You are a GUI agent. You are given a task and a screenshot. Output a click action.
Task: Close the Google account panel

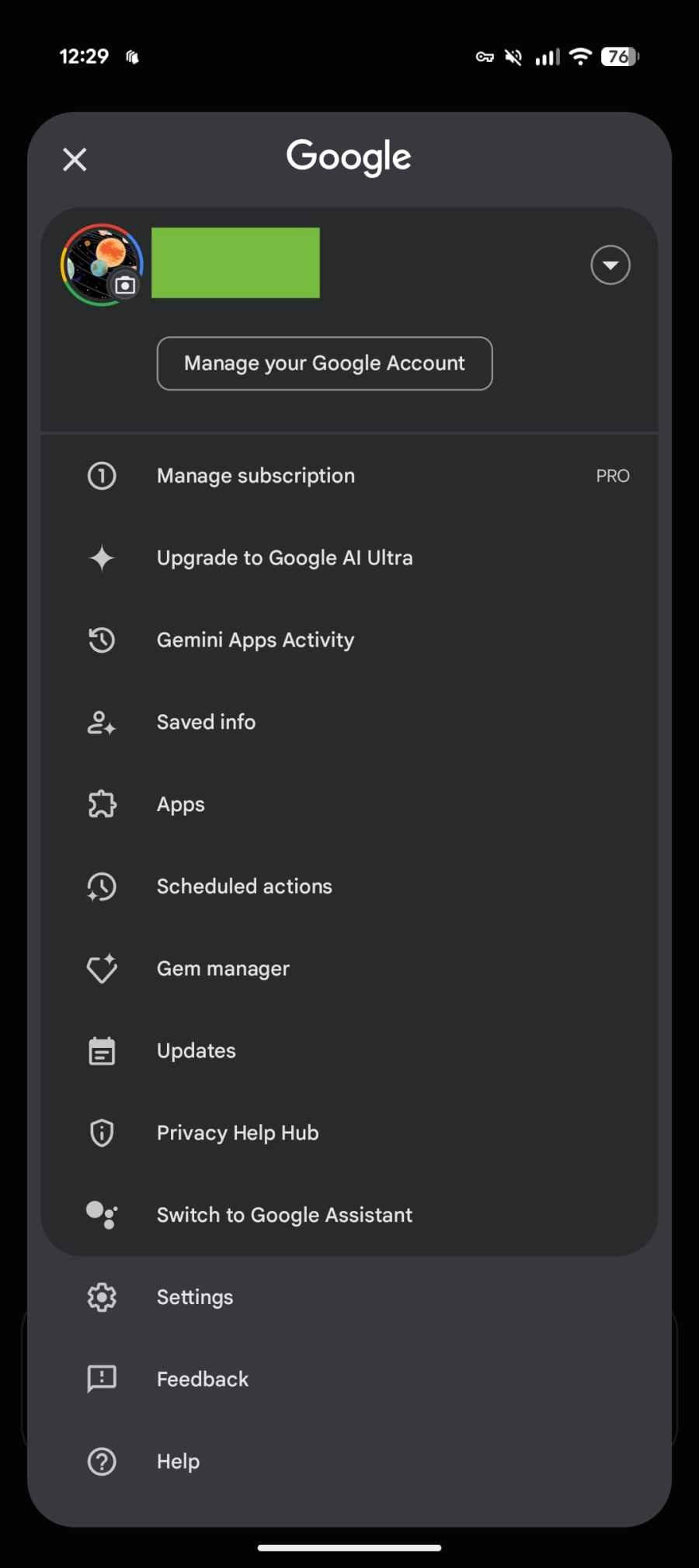point(75,159)
